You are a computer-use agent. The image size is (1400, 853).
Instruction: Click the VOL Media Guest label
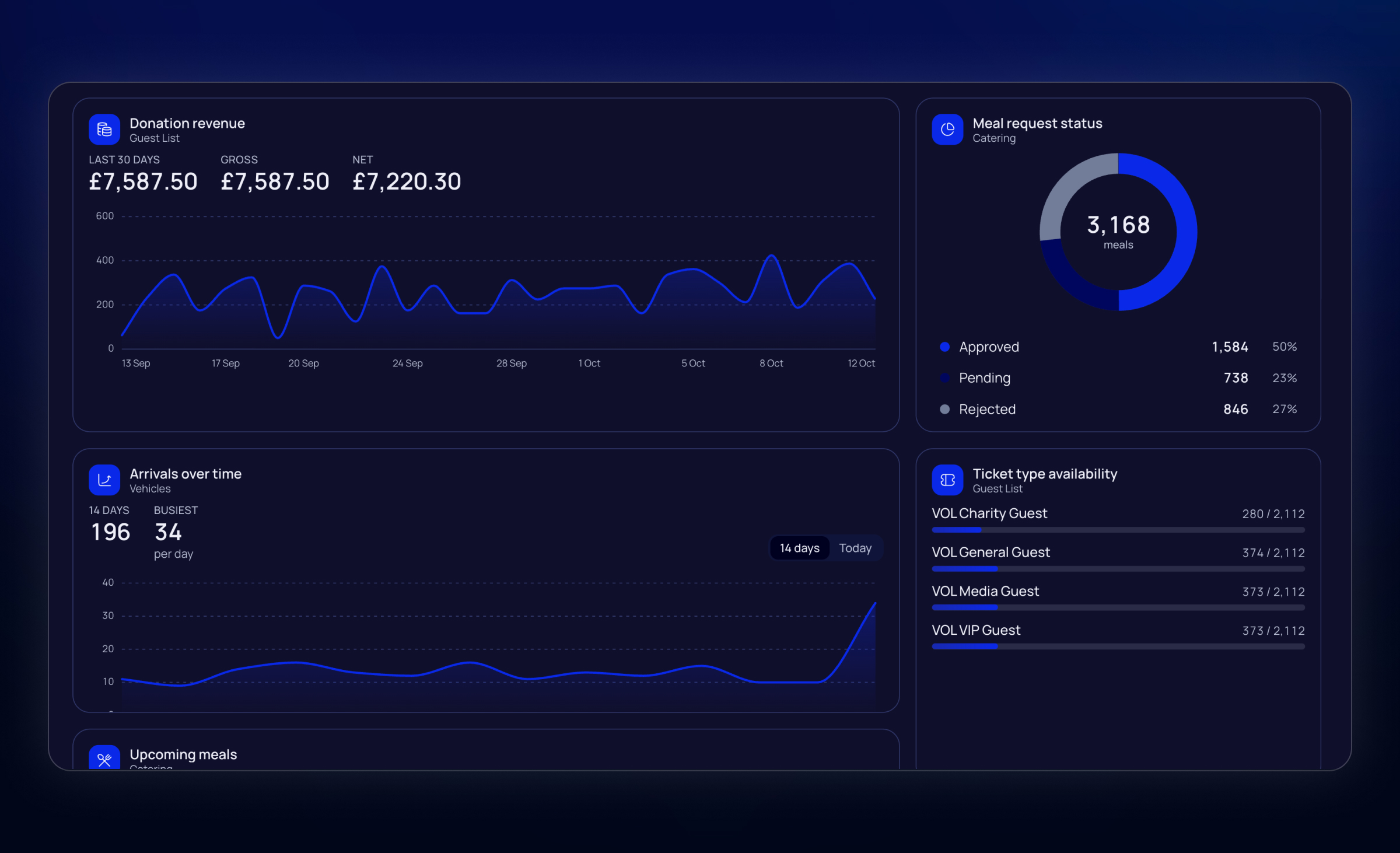[985, 591]
